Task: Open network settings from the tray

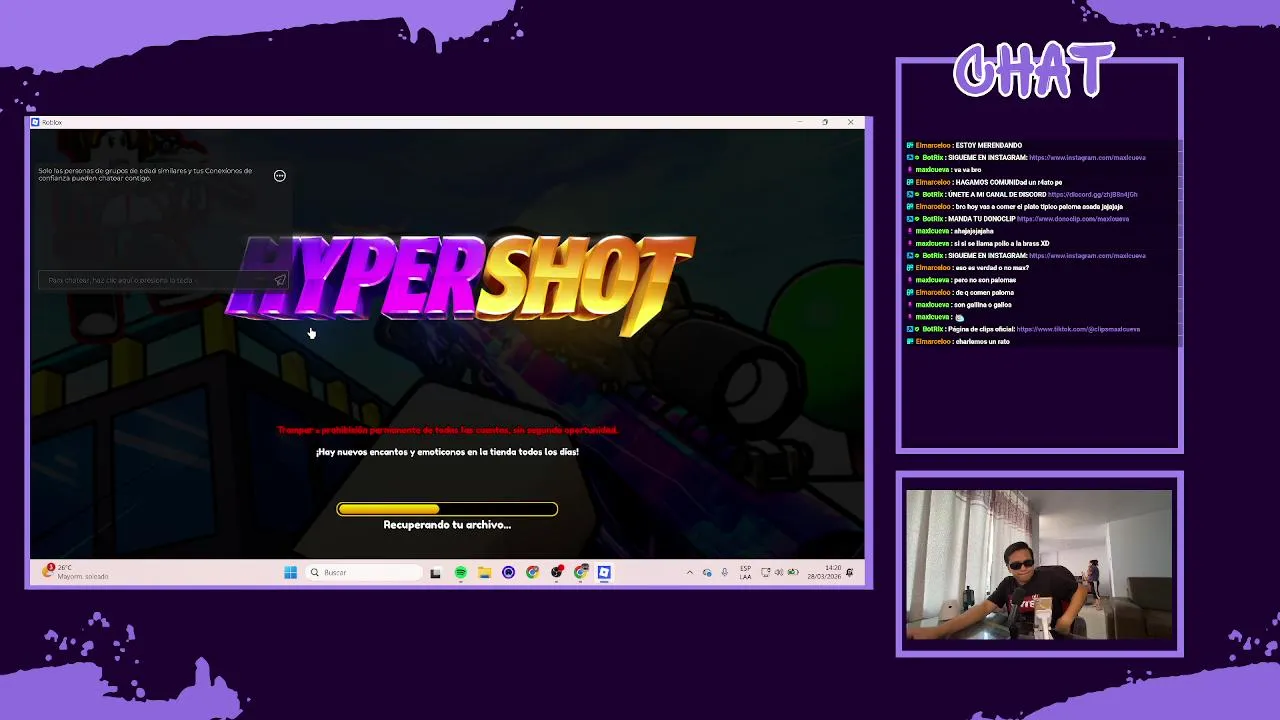Action: [x=765, y=572]
